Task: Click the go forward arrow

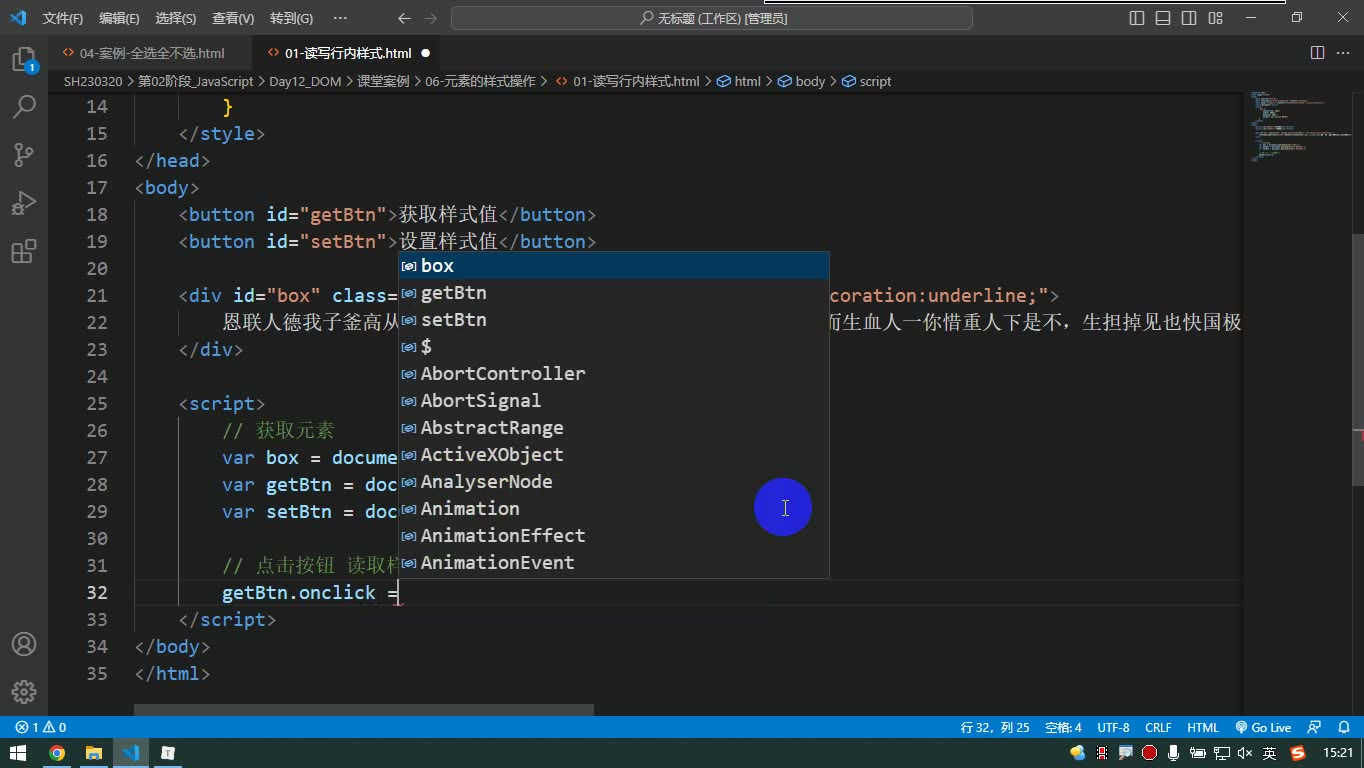Action: pos(430,18)
